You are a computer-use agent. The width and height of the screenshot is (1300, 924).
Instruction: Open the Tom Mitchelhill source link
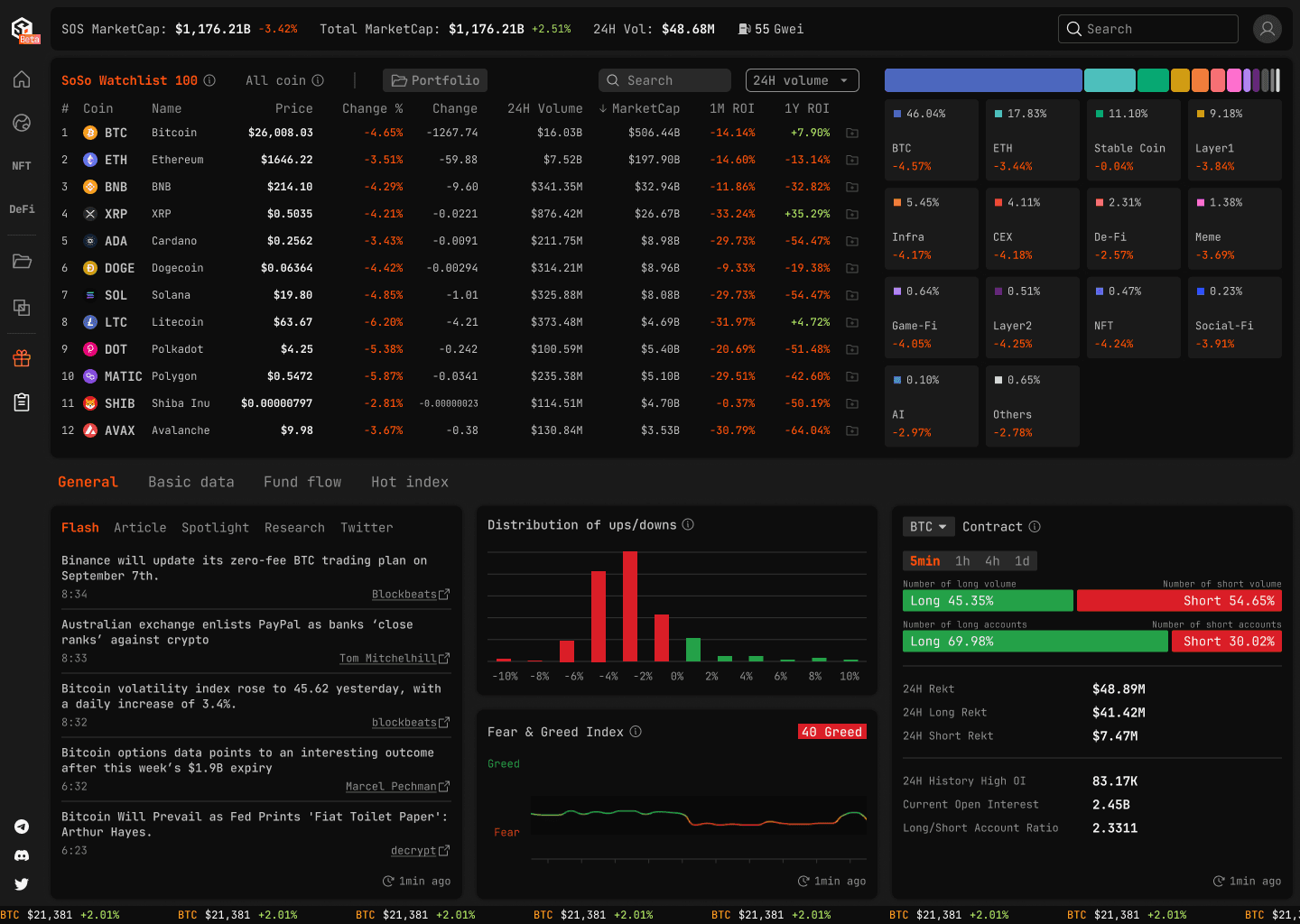pos(388,659)
